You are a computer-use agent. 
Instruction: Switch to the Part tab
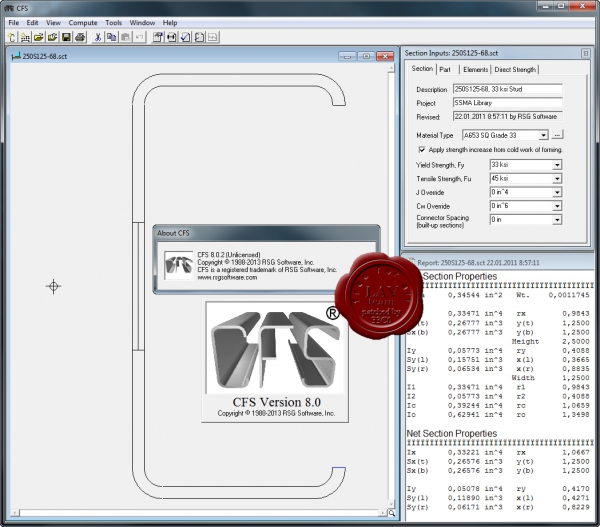pos(447,70)
